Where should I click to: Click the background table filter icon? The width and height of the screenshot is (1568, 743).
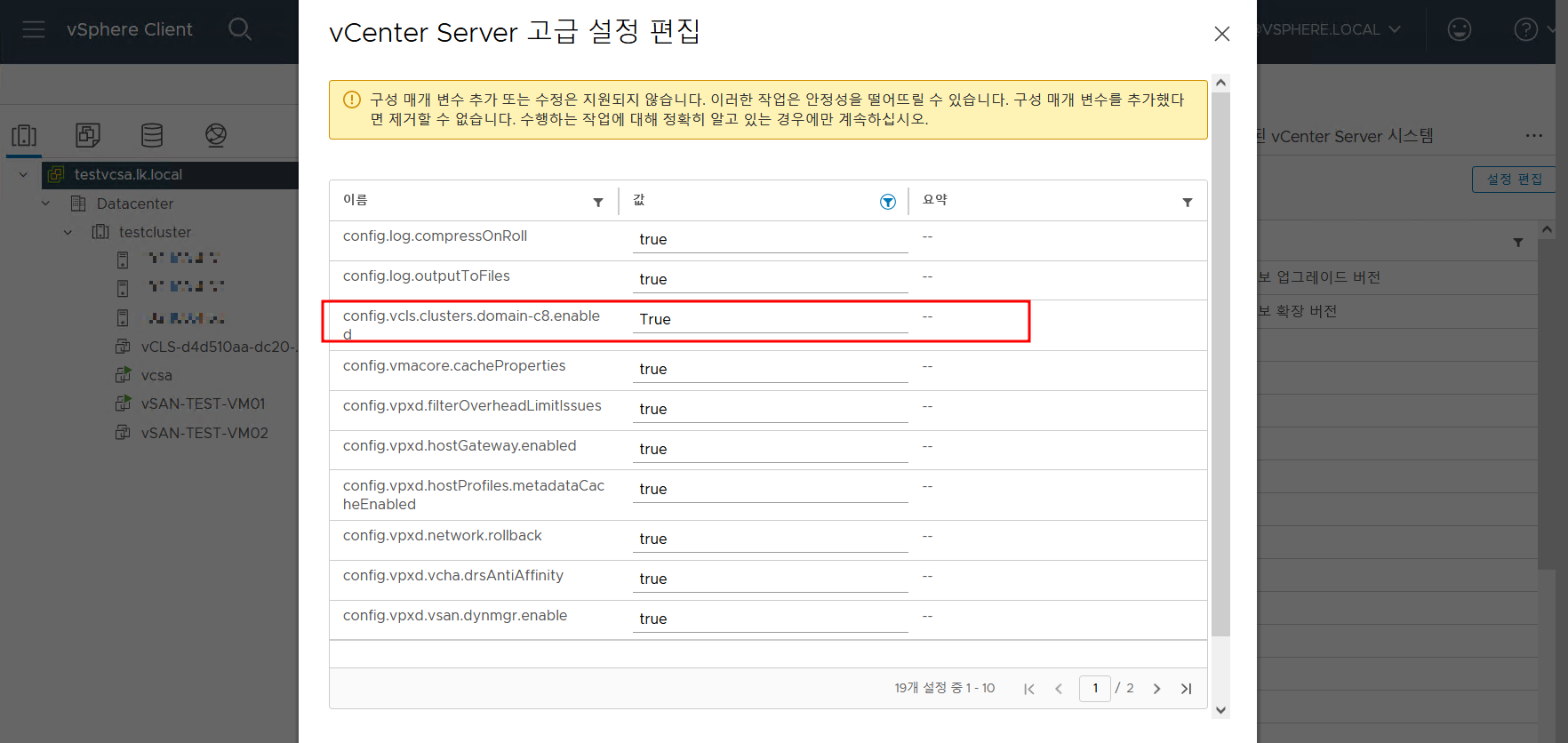(x=1518, y=243)
